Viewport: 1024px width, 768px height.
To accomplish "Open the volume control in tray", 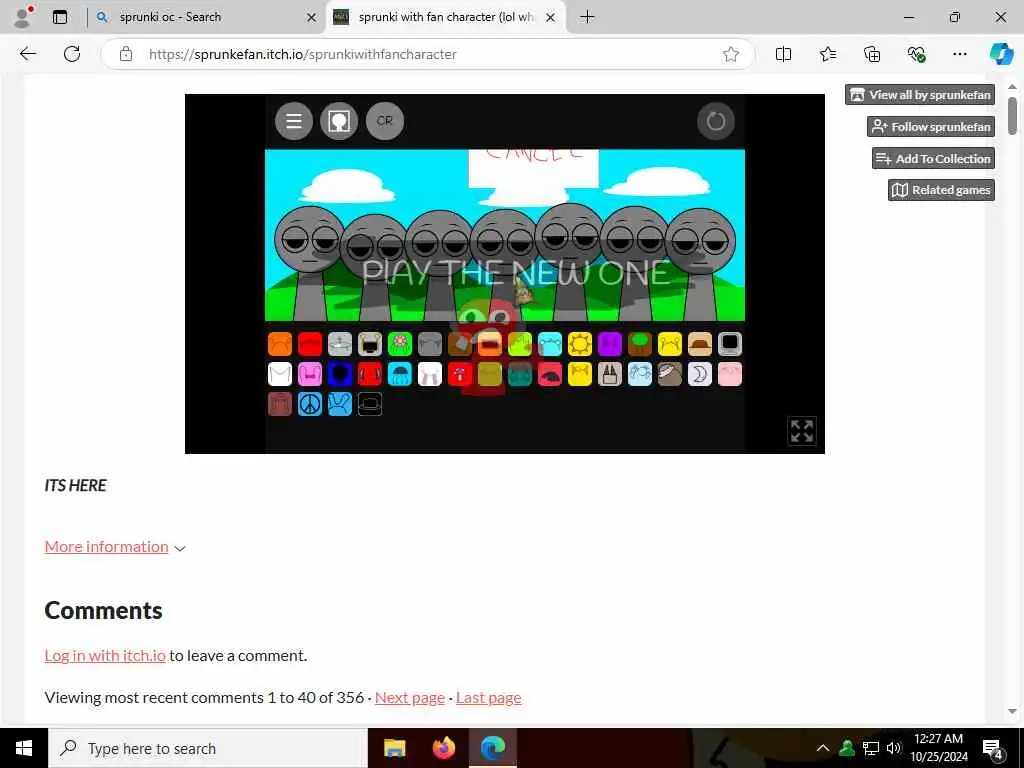I will coord(894,748).
